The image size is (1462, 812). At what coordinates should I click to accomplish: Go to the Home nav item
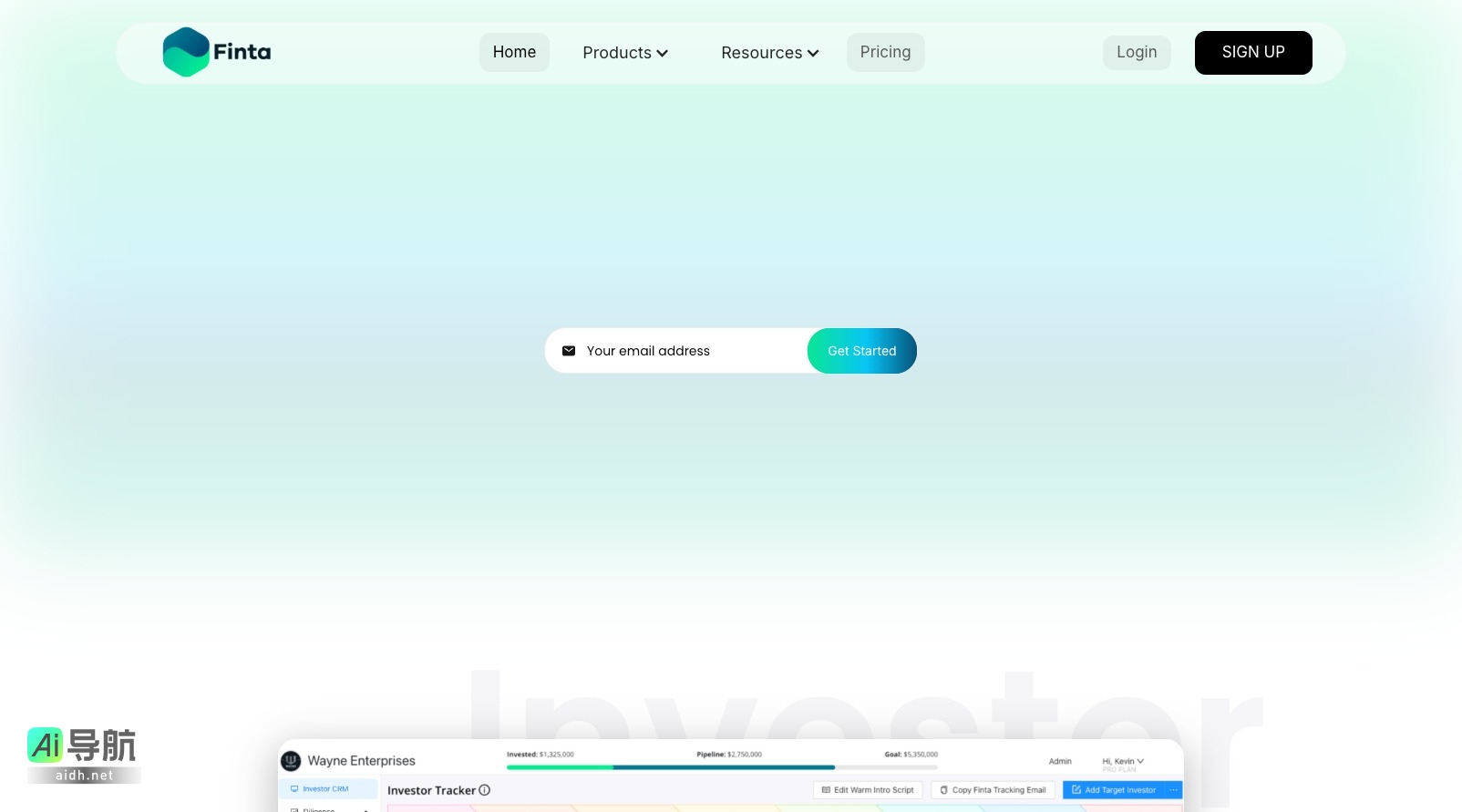coord(514,52)
